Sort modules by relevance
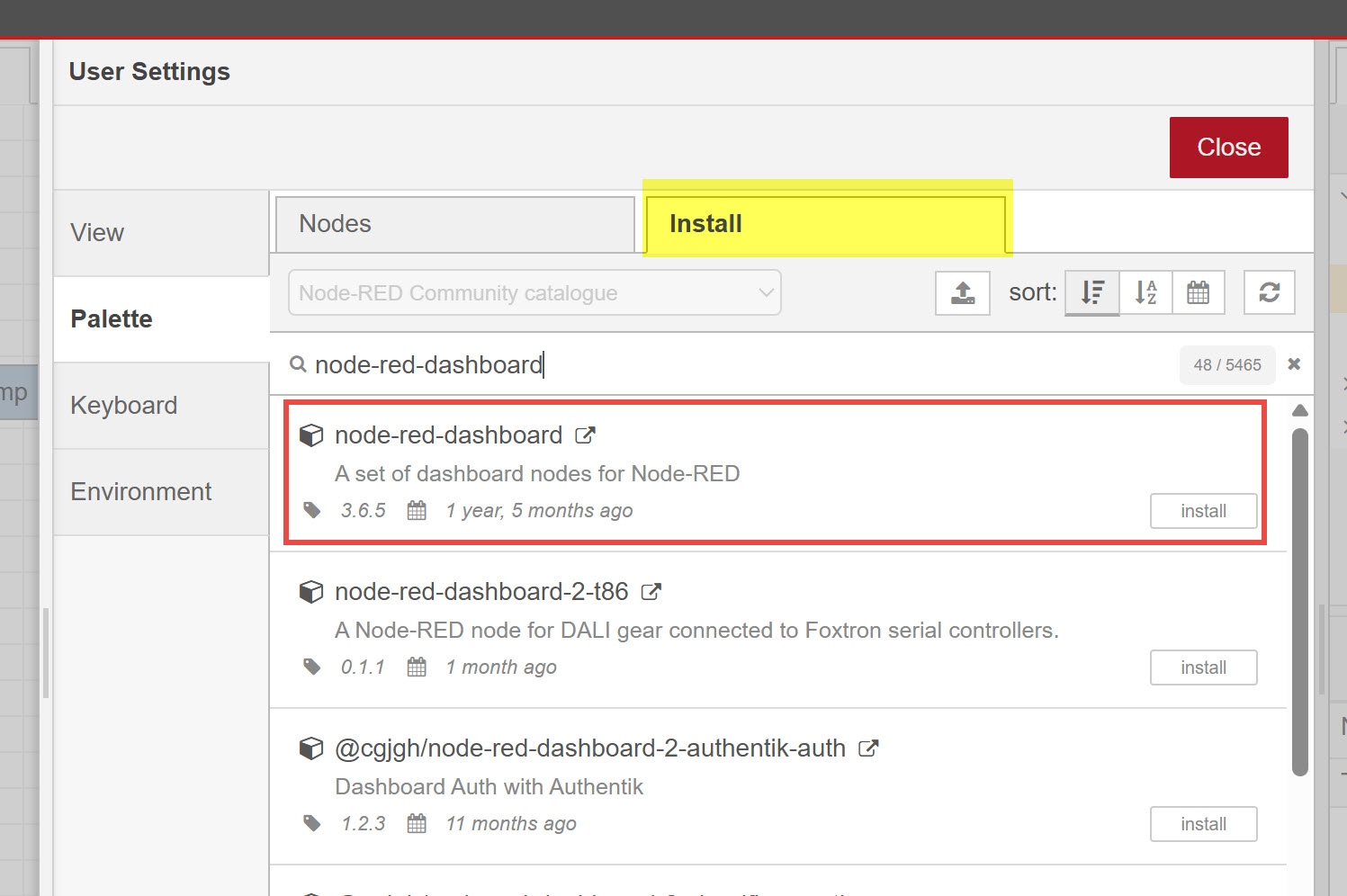 click(1091, 292)
